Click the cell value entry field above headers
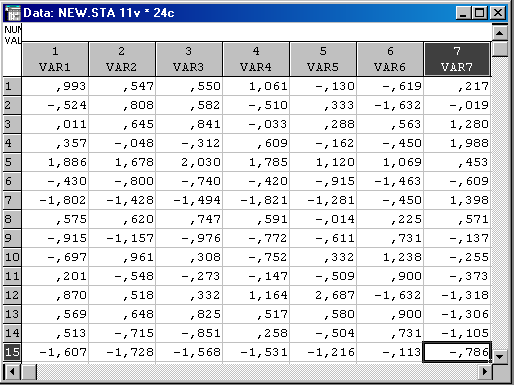Screen dimensions: 514x385 point(256,33)
